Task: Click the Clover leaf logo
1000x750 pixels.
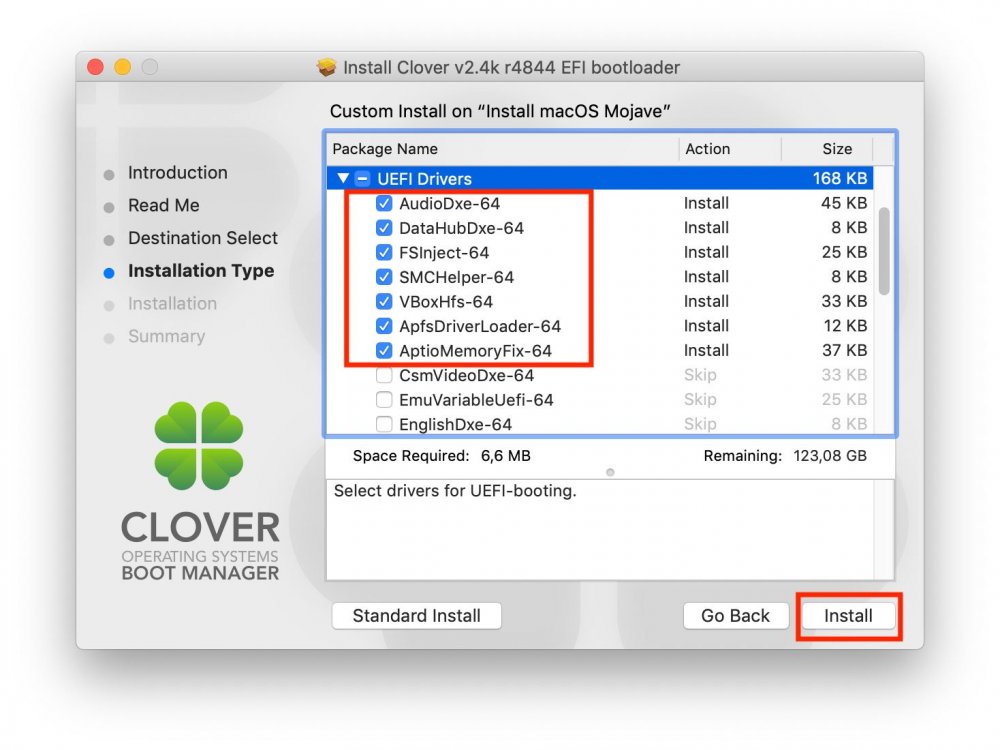Action: (x=199, y=446)
